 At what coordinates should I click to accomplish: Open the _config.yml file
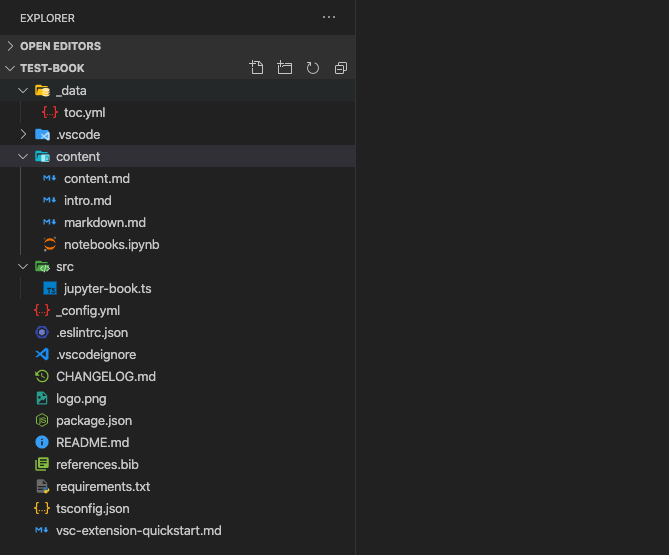click(x=88, y=311)
